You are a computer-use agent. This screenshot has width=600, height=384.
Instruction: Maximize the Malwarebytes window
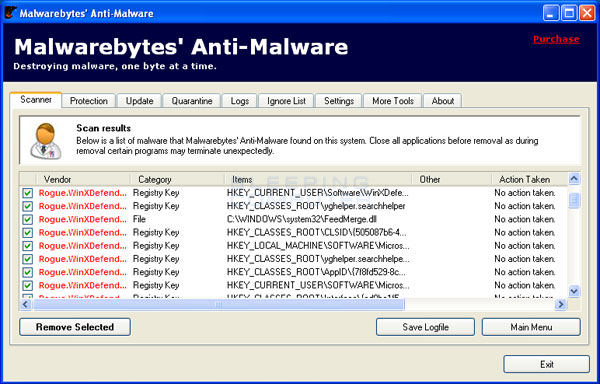click(569, 13)
